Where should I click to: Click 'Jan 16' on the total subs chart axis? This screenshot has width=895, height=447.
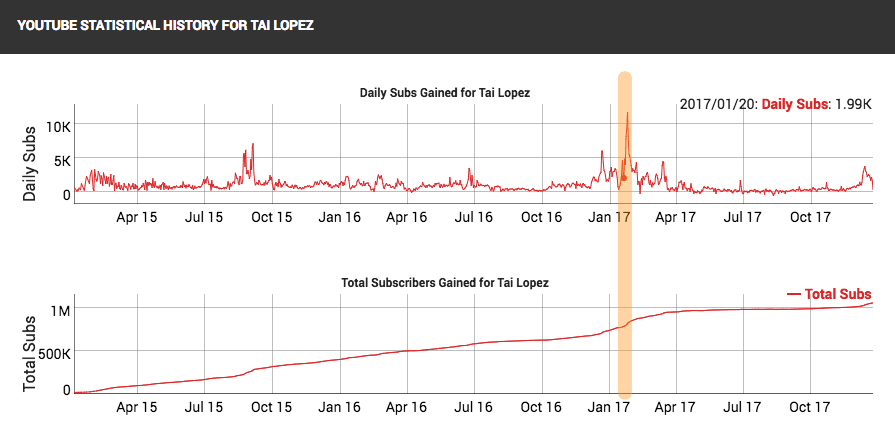[340, 408]
